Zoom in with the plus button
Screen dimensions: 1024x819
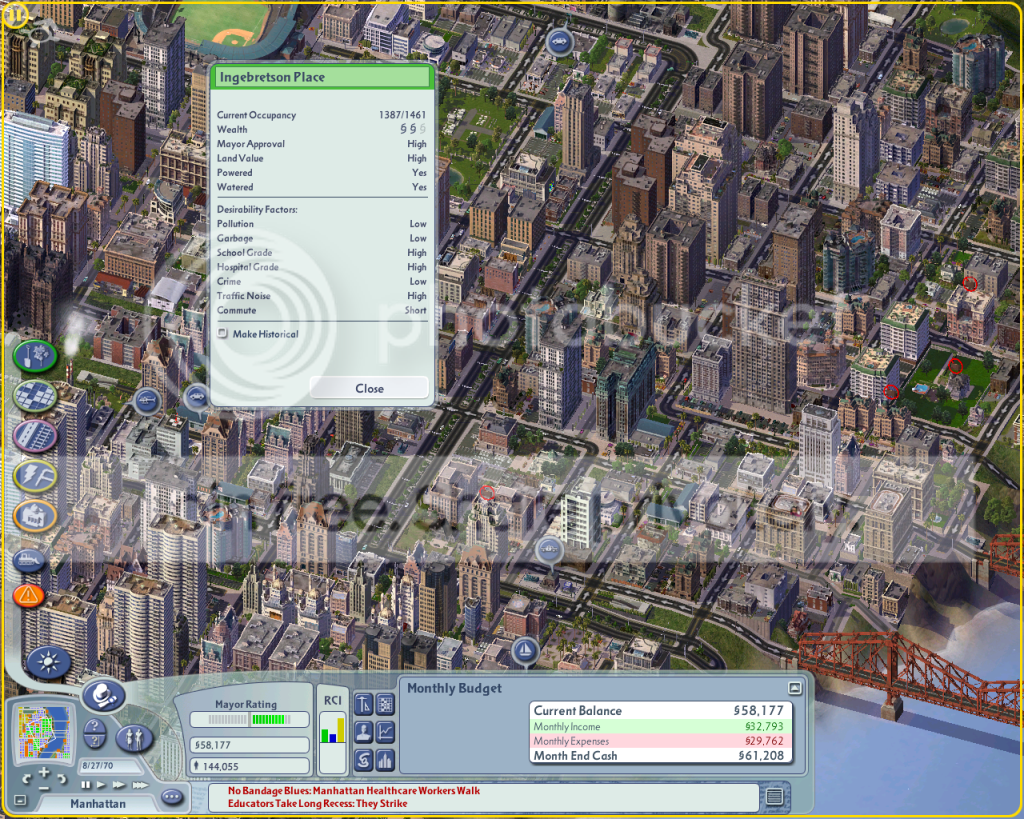click(x=44, y=773)
